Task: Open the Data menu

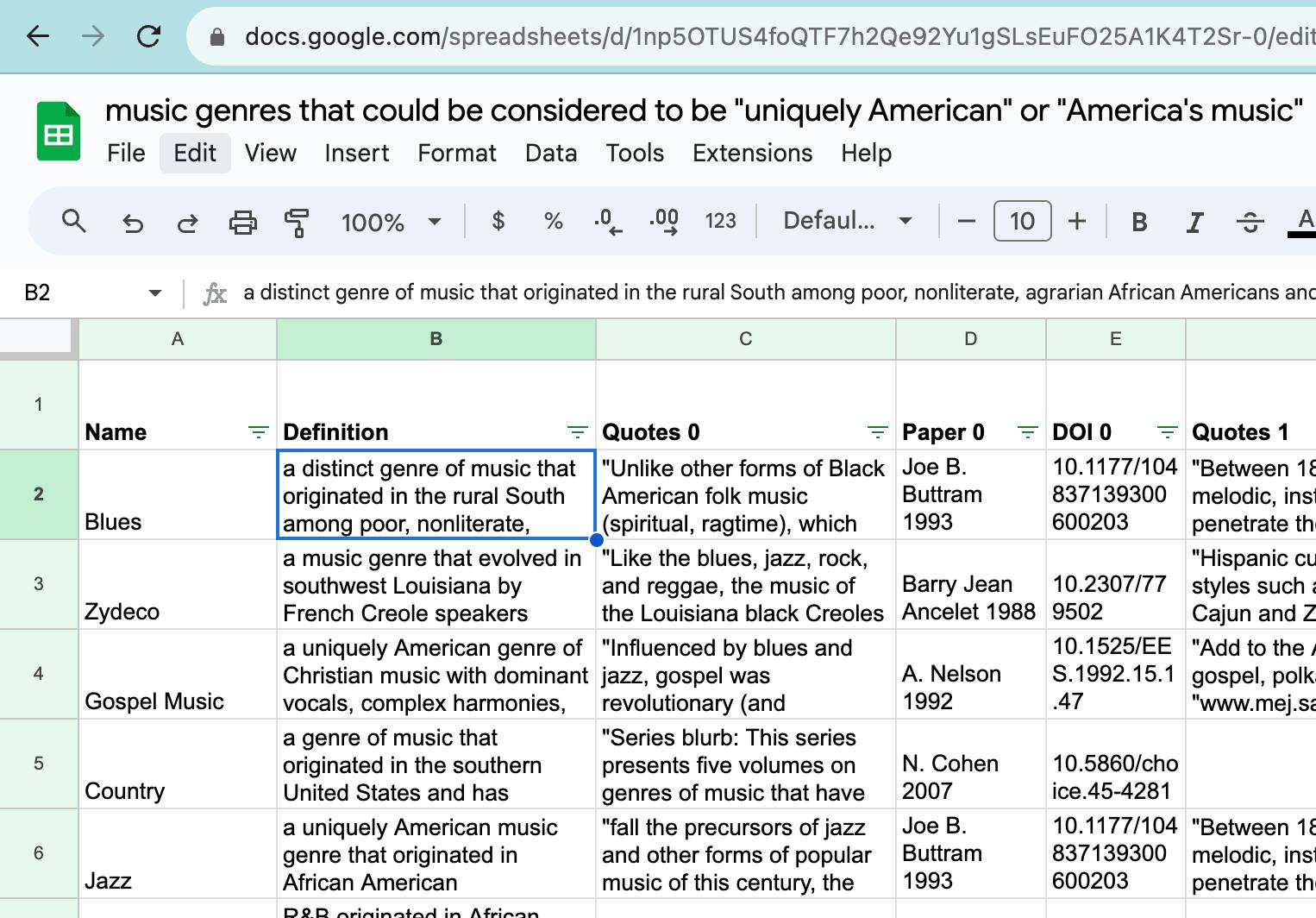Action: click(551, 153)
